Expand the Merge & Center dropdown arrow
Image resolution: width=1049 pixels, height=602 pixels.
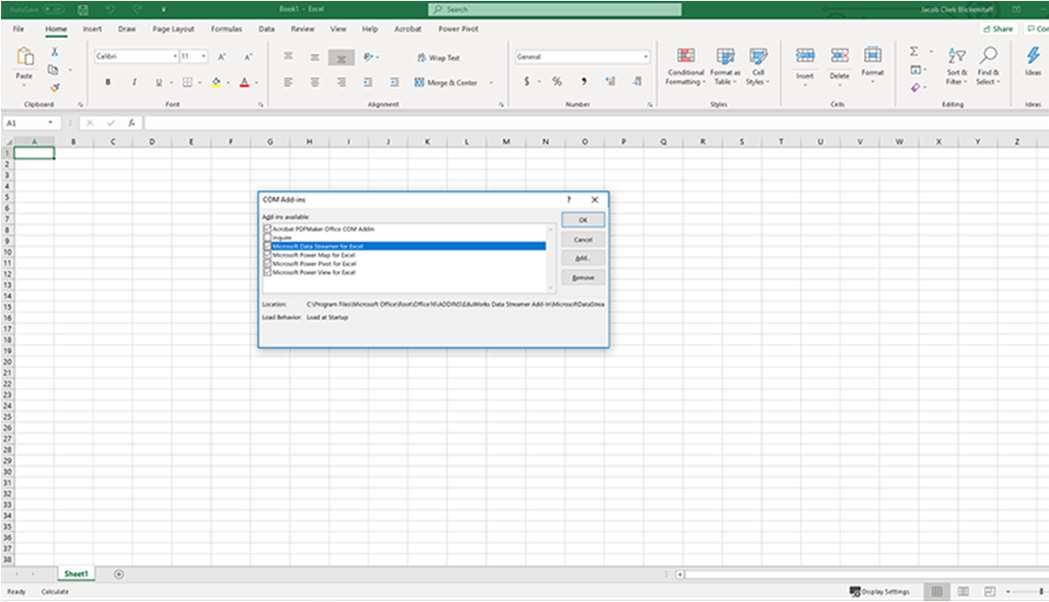coord(491,82)
